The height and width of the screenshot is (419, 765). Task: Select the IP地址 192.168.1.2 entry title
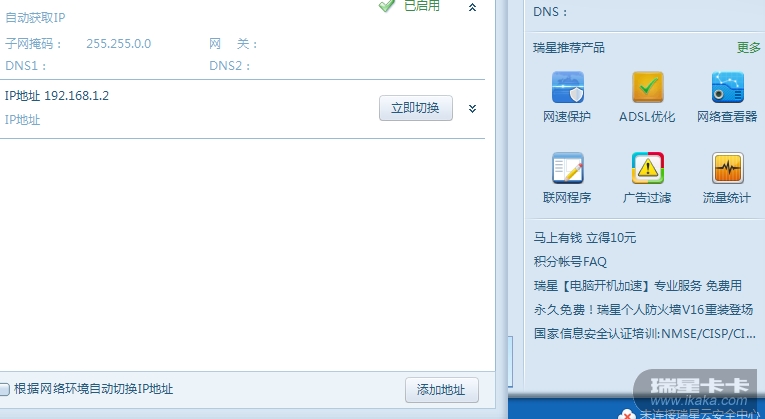(57, 96)
